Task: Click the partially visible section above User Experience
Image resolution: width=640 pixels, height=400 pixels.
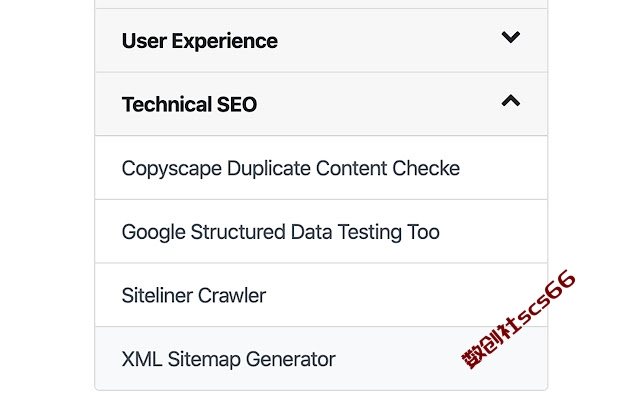Action: tap(321, 4)
